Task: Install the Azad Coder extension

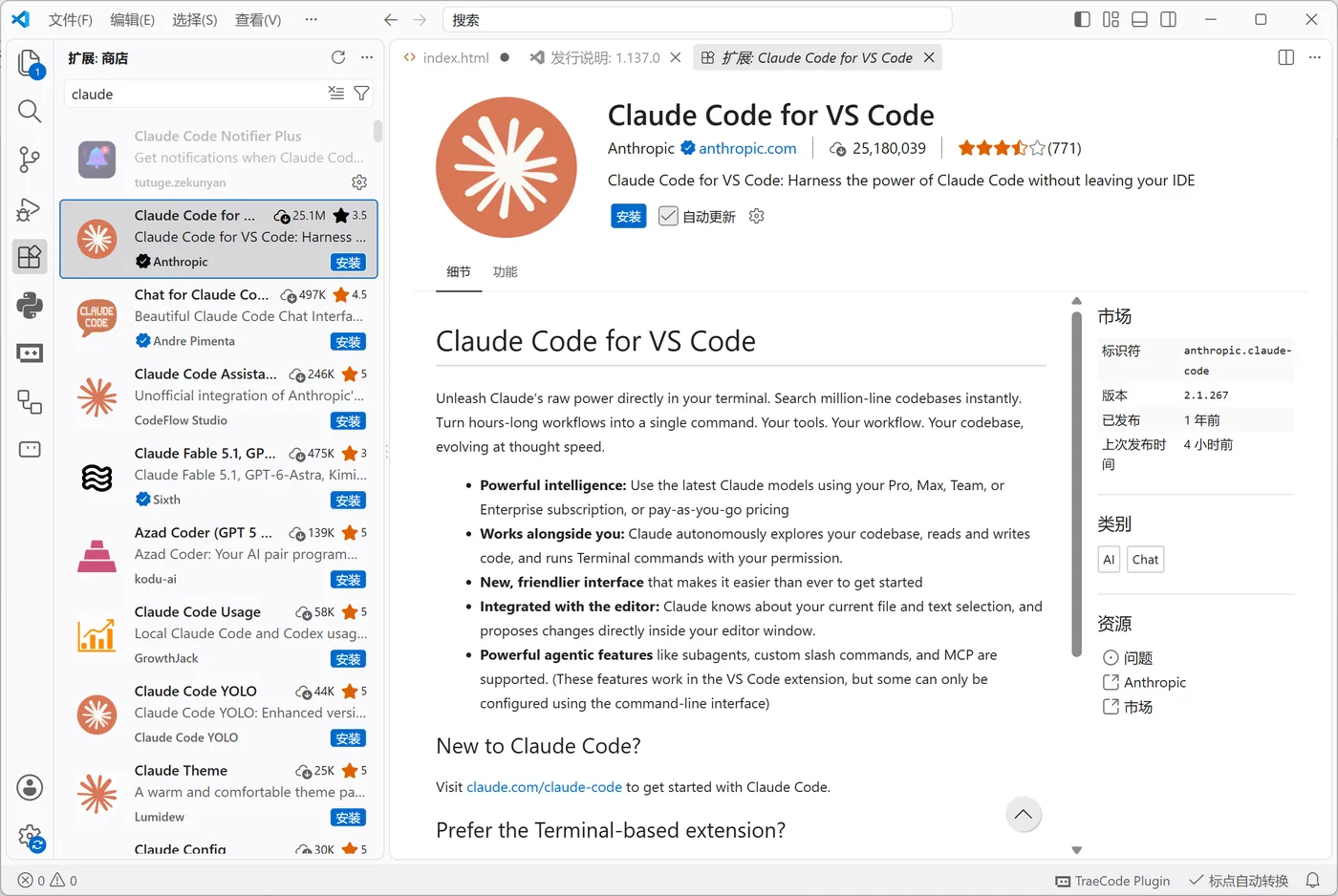Action: [348, 580]
